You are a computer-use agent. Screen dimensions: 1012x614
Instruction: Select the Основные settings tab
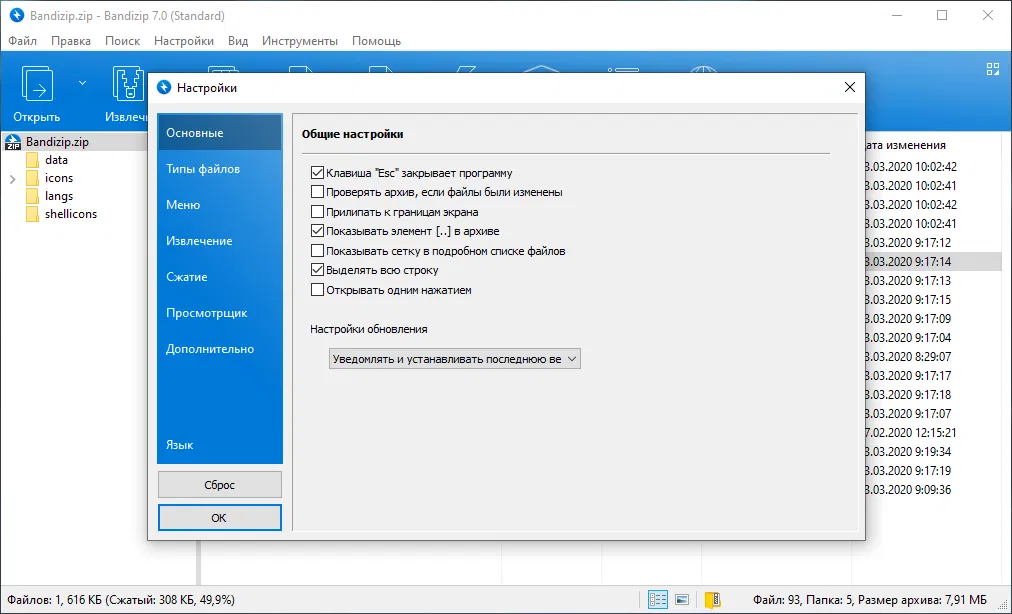(219, 132)
